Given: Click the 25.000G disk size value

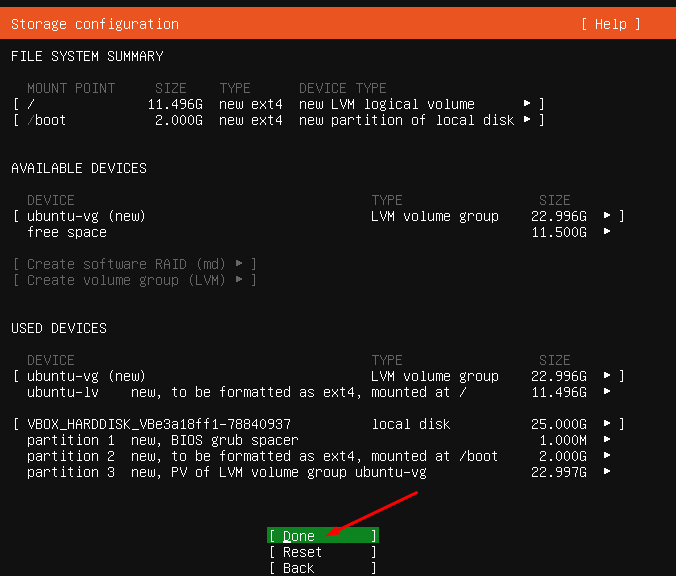Looking at the screenshot, I should 559,424.
